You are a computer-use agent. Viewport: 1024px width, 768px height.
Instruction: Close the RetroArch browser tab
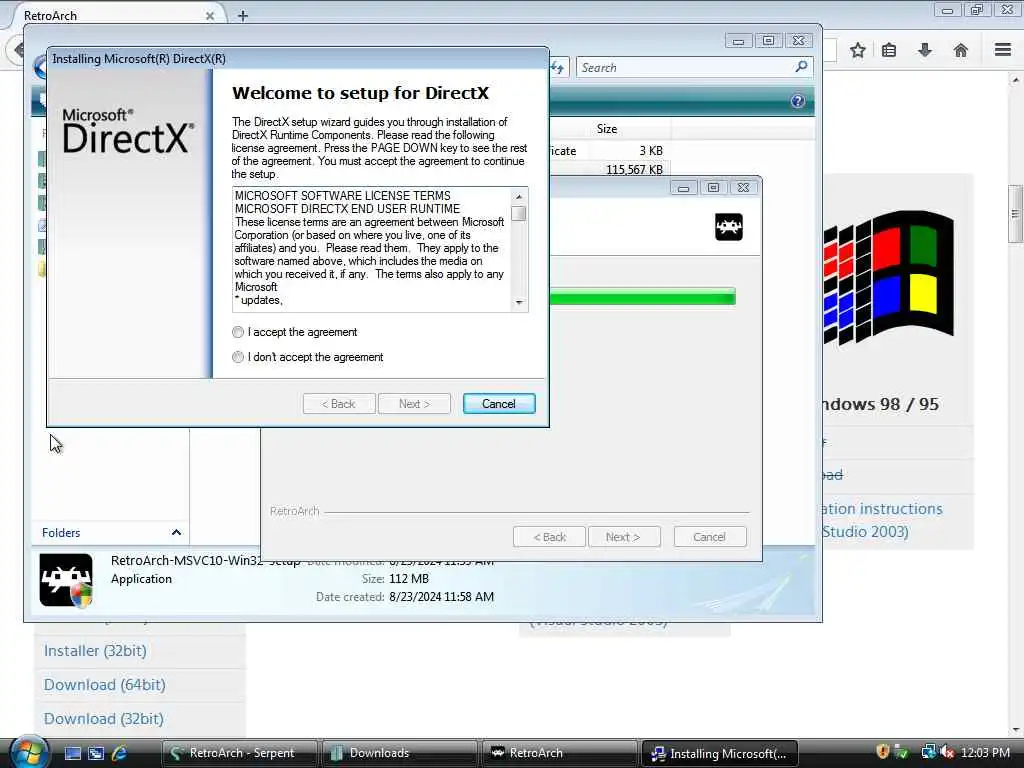click(x=210, y=16)
